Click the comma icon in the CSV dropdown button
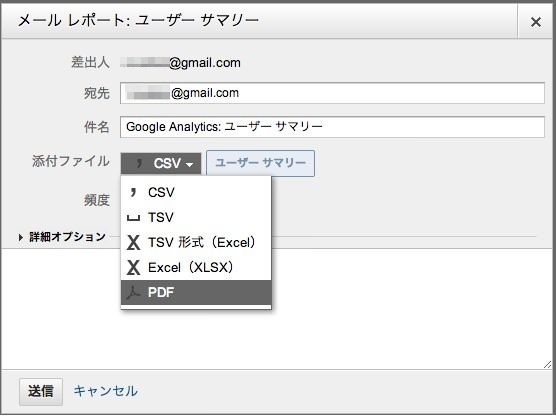The width and height of the screenshot is (556, 417). (x=139, y=163)
